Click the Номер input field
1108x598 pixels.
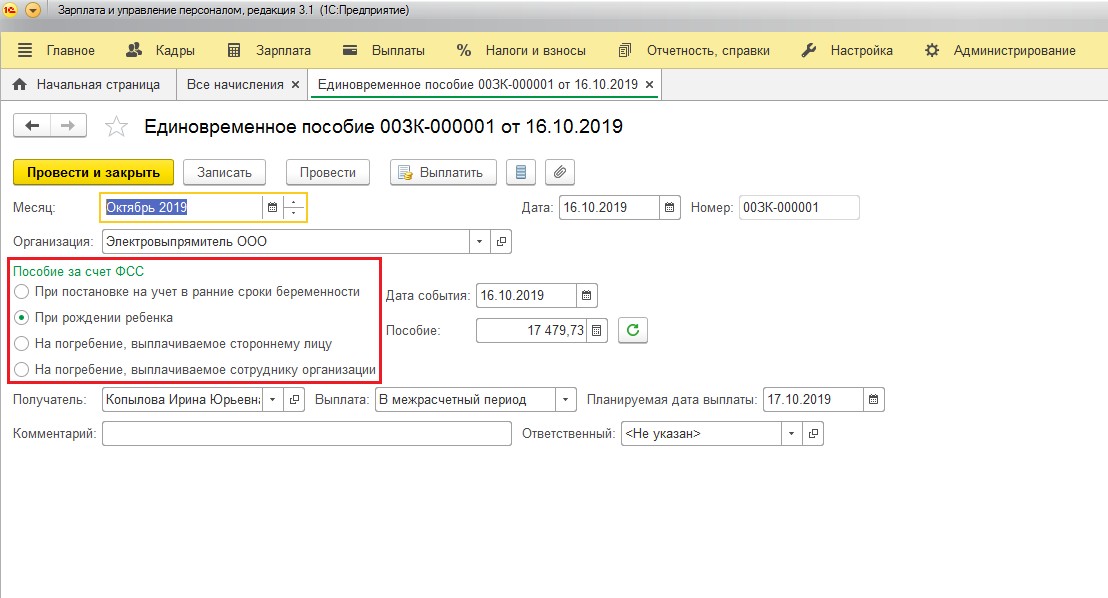(799, 208)
